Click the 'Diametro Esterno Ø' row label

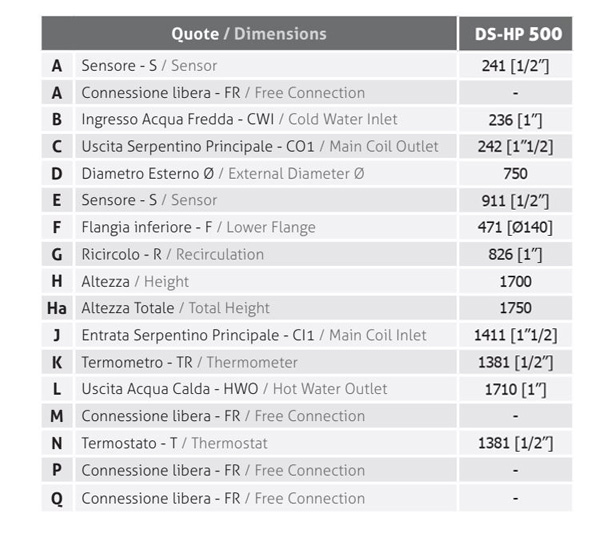point(147,174)
